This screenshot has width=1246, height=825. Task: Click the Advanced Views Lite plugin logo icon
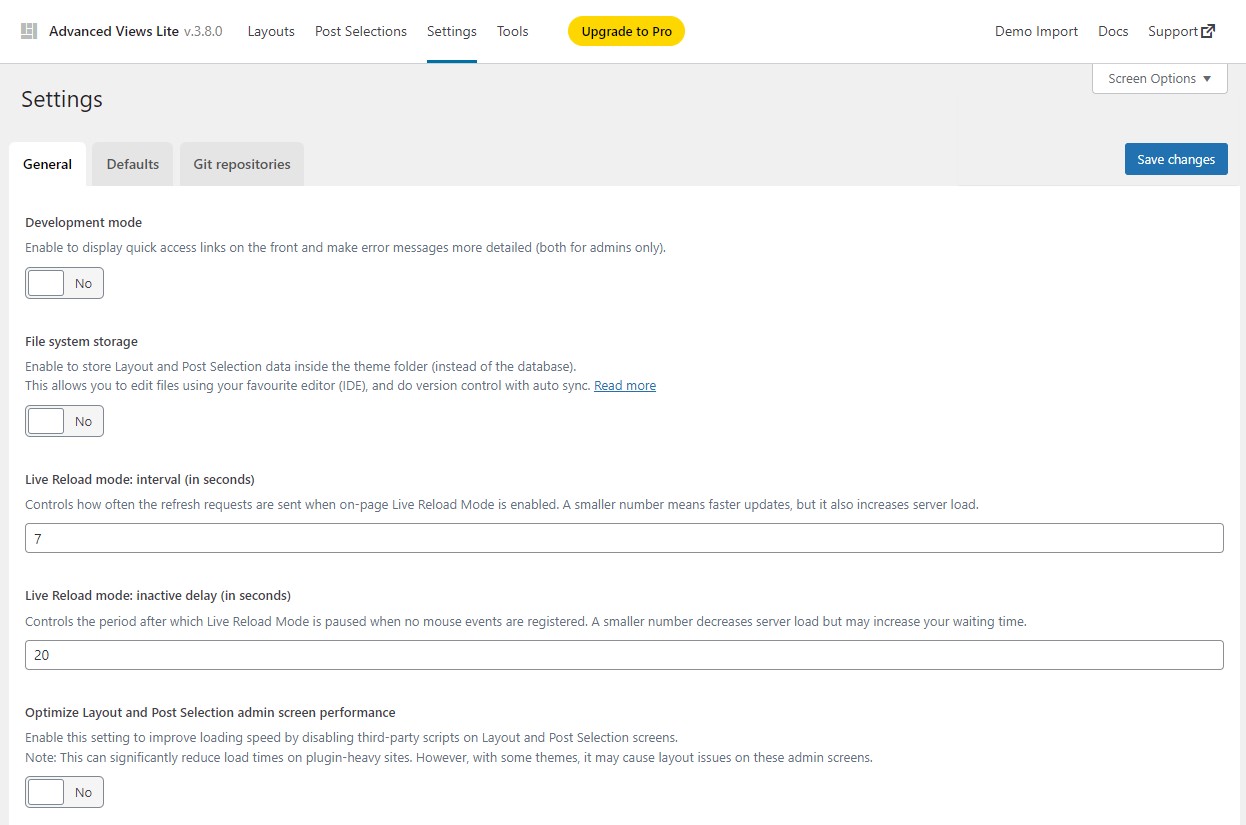[29, 30]
